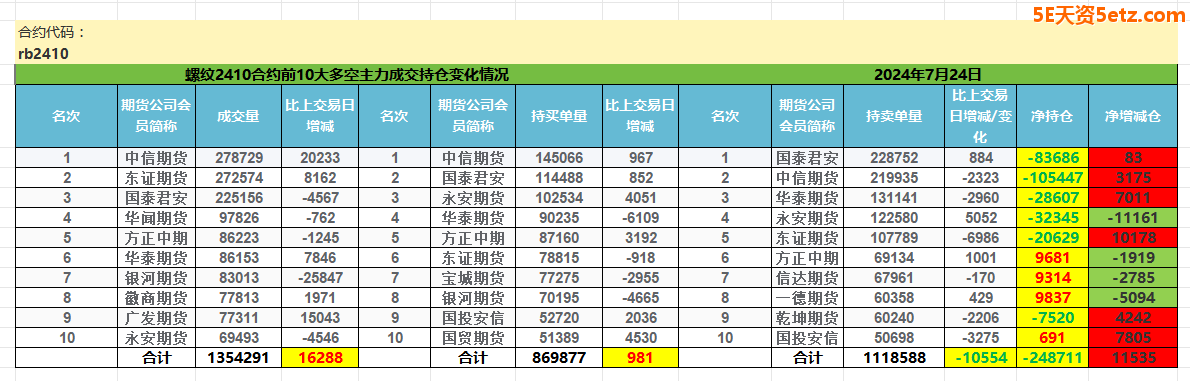Image resolution: width=1190 pixels, height=381 pixels.
Task: Click the net position value 9681
Action: point(1052,257)
